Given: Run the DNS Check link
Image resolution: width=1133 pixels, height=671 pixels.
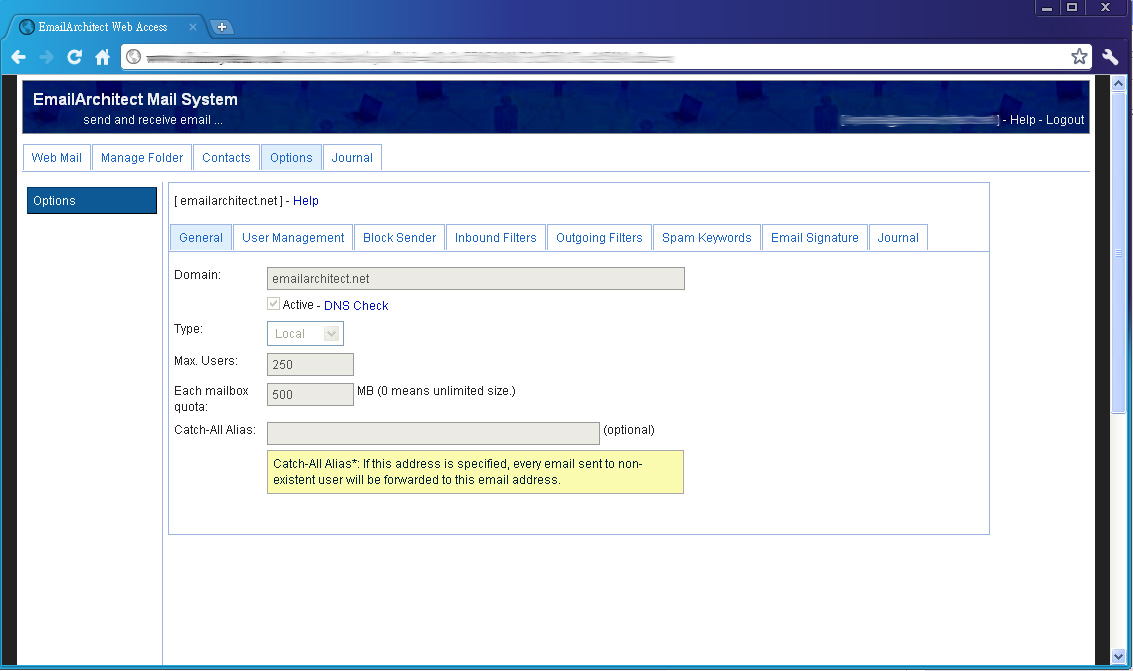Looking at the screenshot, I should tap(356, 306).
